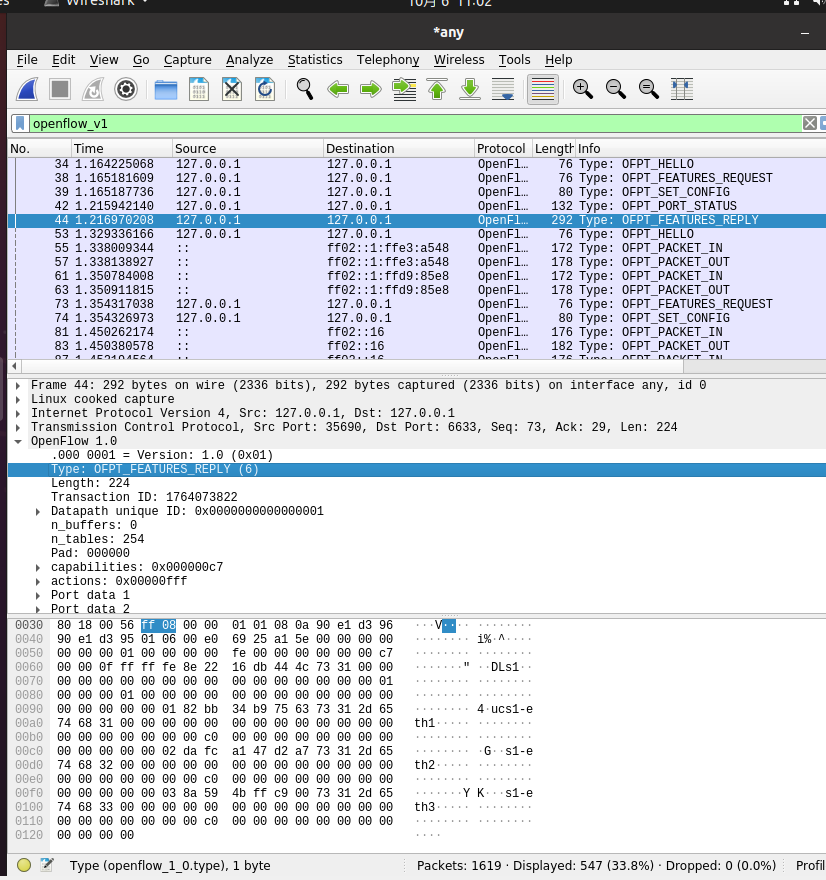Expand Internet Protocol Version 4 section
The image size is (826, 880).
click(x=18, y=414)
